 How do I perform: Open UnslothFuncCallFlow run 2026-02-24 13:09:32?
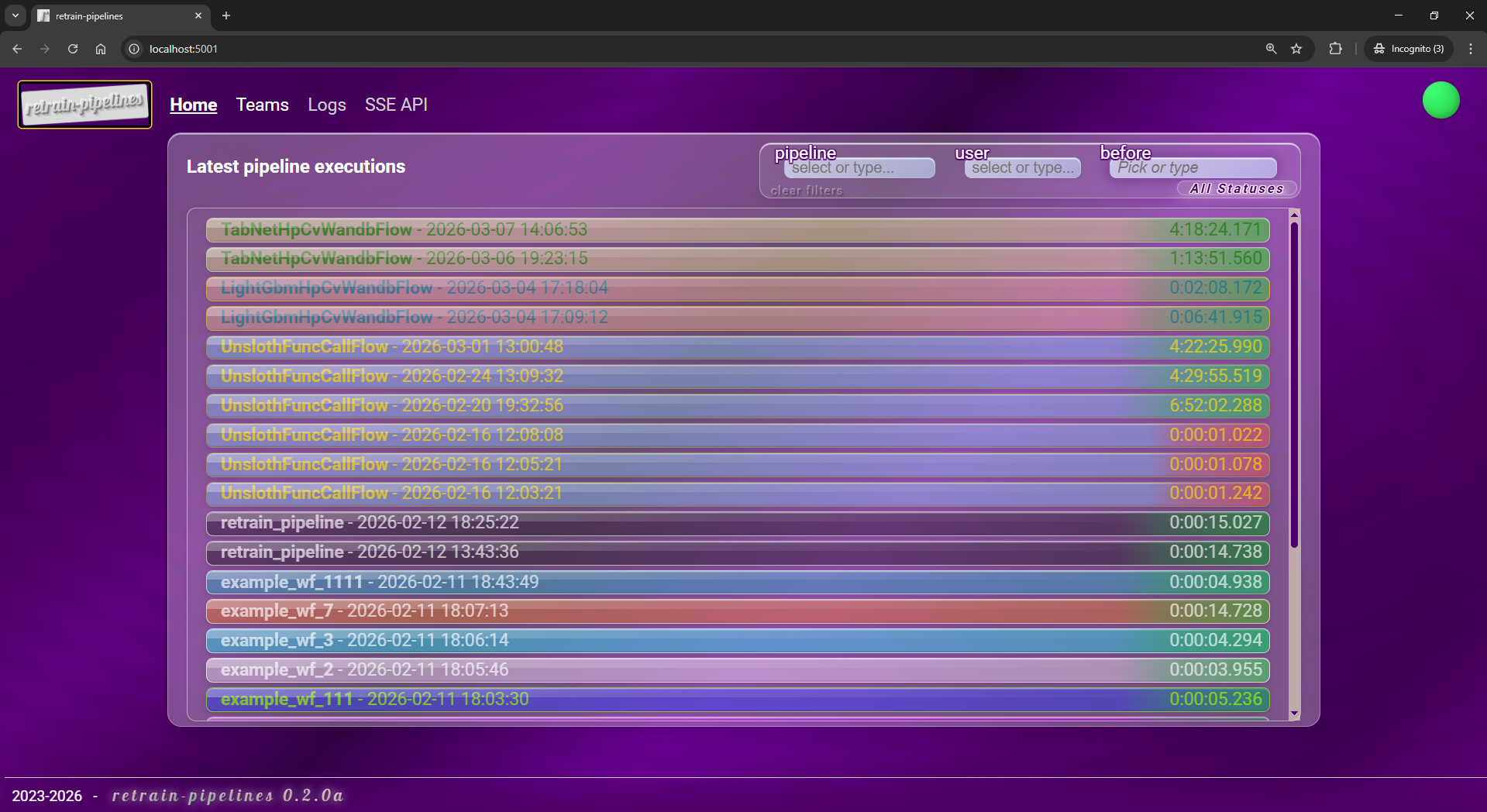(738, 377)
